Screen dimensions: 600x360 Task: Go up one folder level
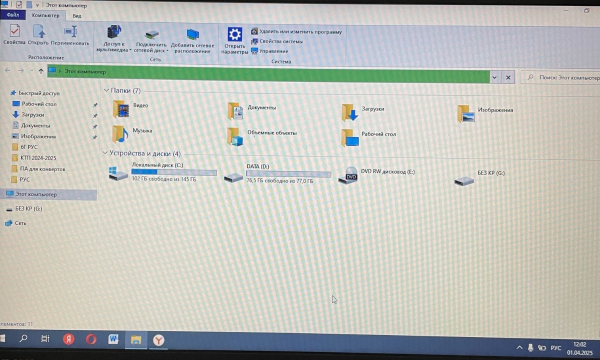[41, 71]
